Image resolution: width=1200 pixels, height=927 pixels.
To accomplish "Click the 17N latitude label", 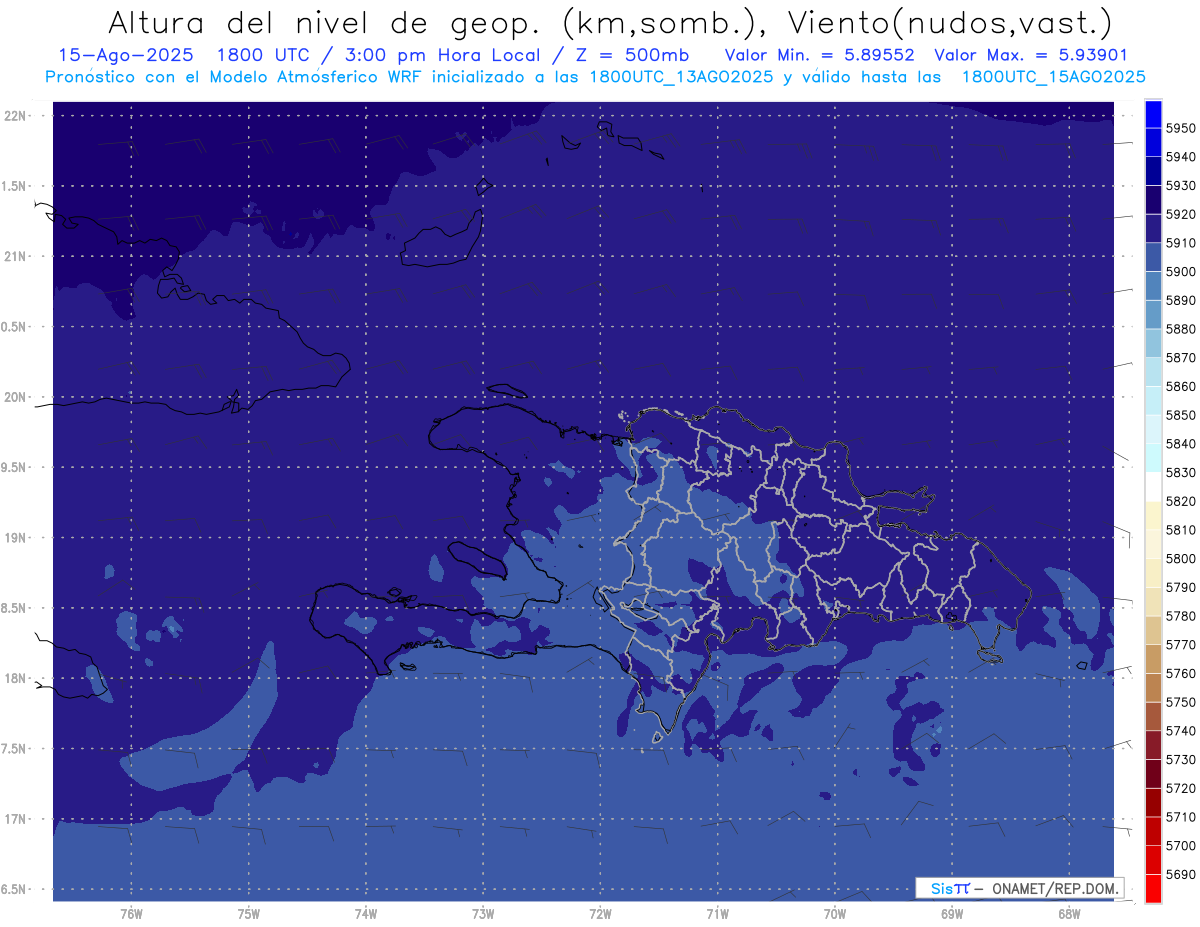I will pos(15,819).
